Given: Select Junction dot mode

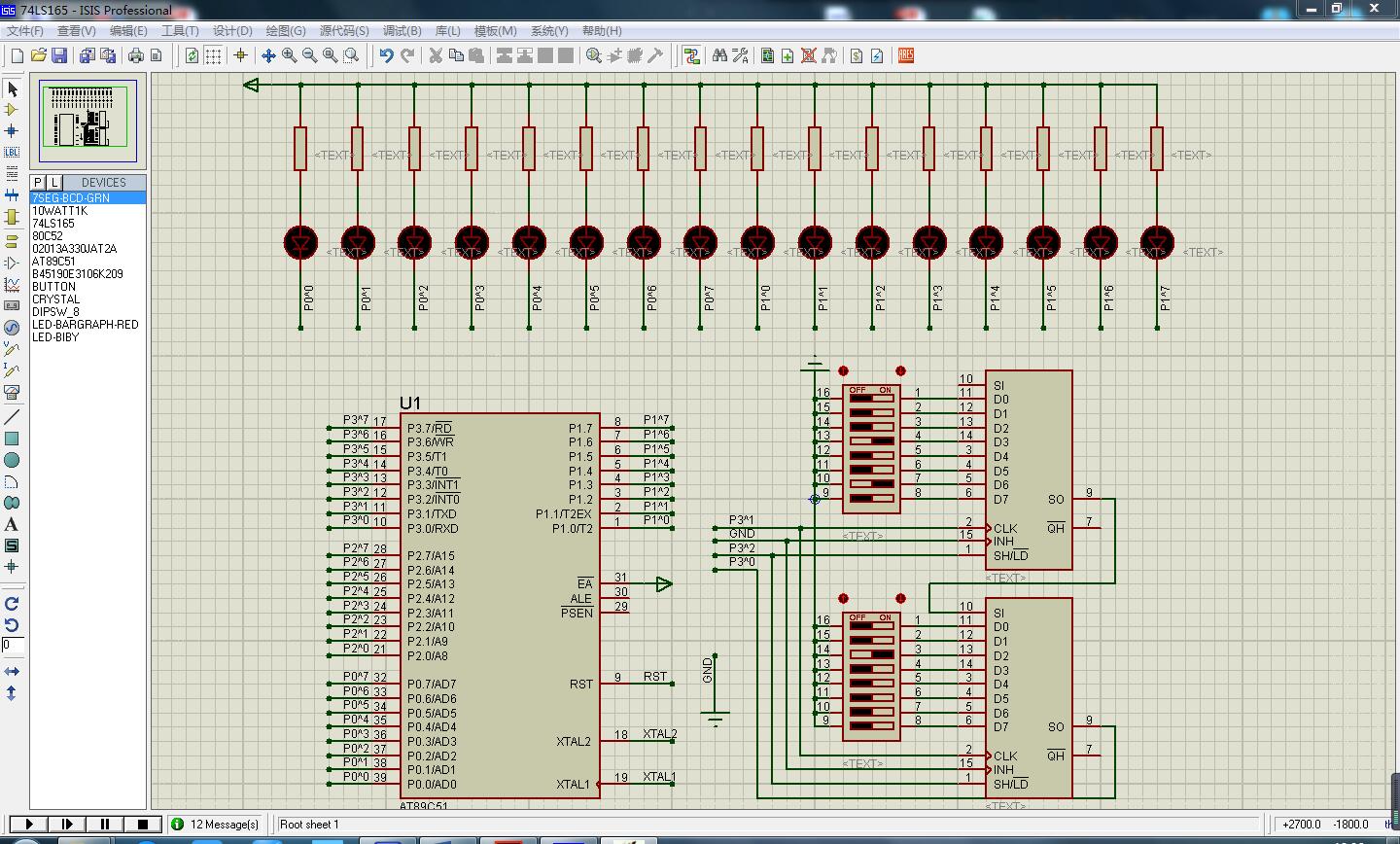Looking at the screenshot, I should pyautogui.click(x=12, y=130).
